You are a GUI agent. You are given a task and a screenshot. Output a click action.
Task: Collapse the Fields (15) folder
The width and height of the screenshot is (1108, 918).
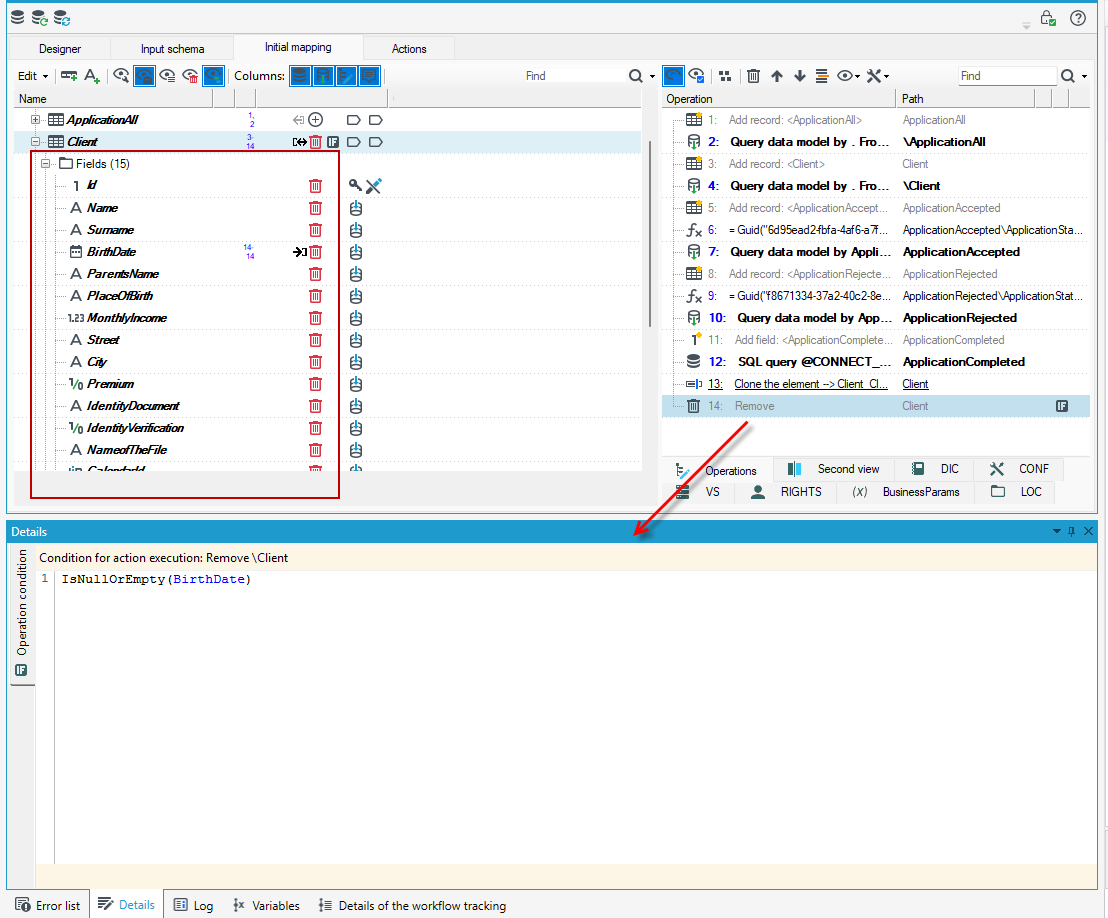point(46,164)
